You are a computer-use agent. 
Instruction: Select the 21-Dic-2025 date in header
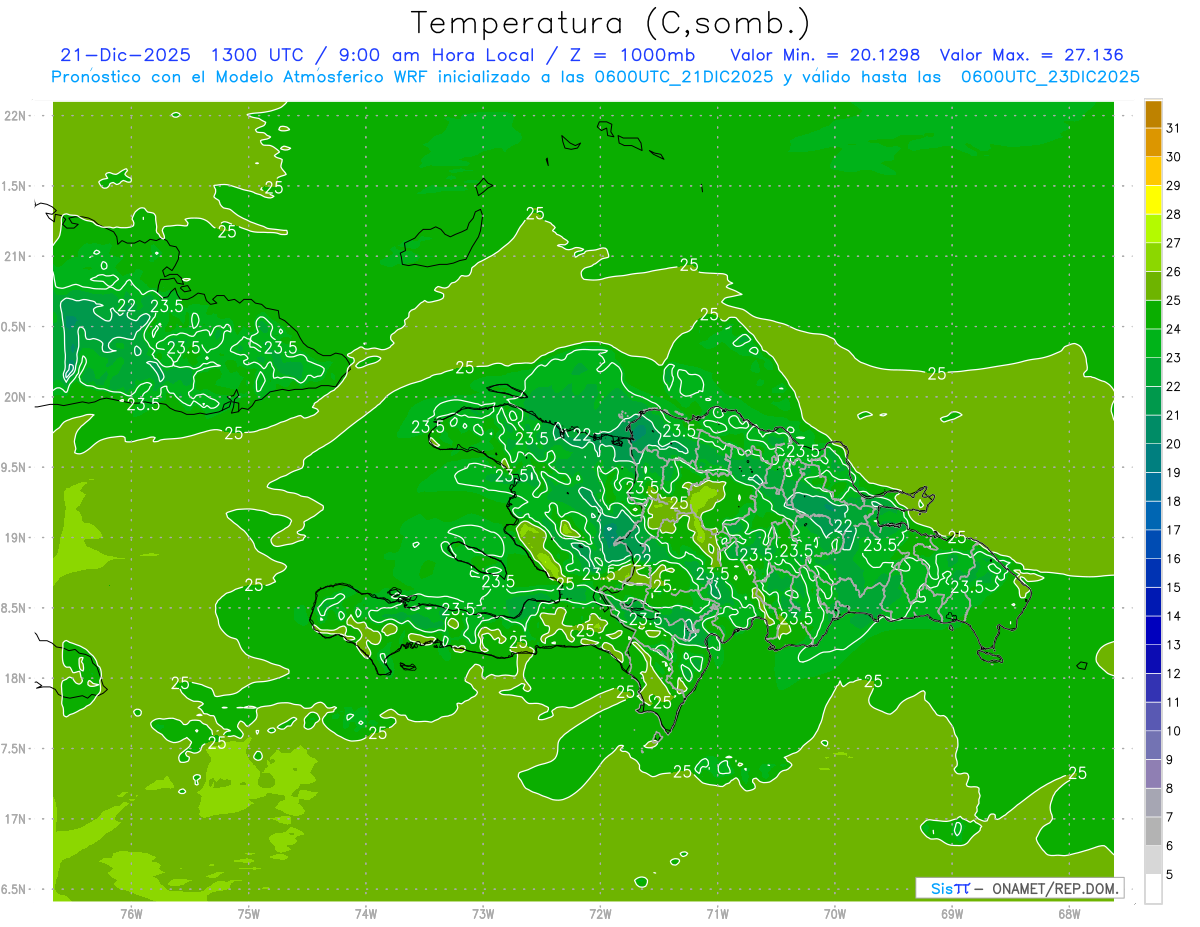pos(125,55)
